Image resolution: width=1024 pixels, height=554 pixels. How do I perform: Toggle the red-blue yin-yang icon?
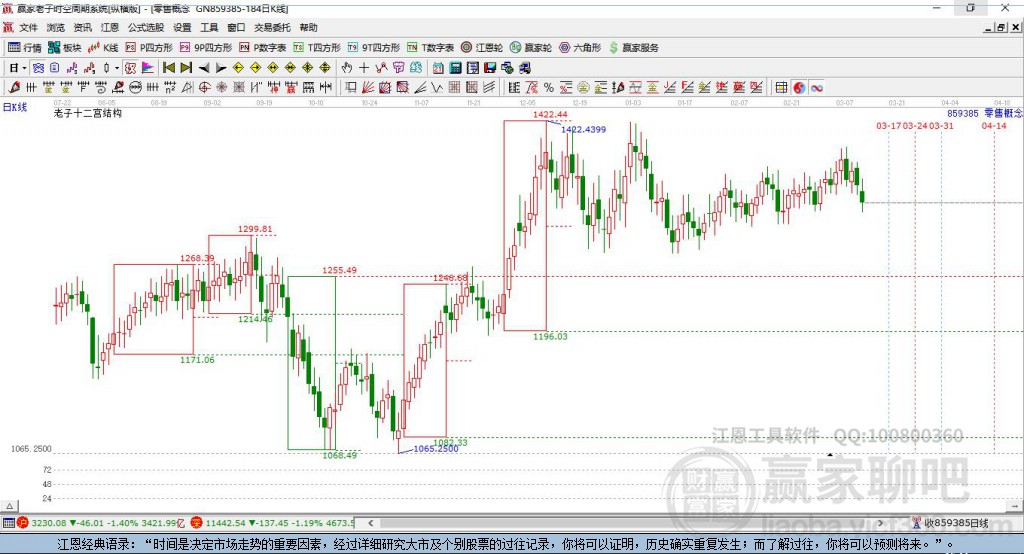[799, 88]
